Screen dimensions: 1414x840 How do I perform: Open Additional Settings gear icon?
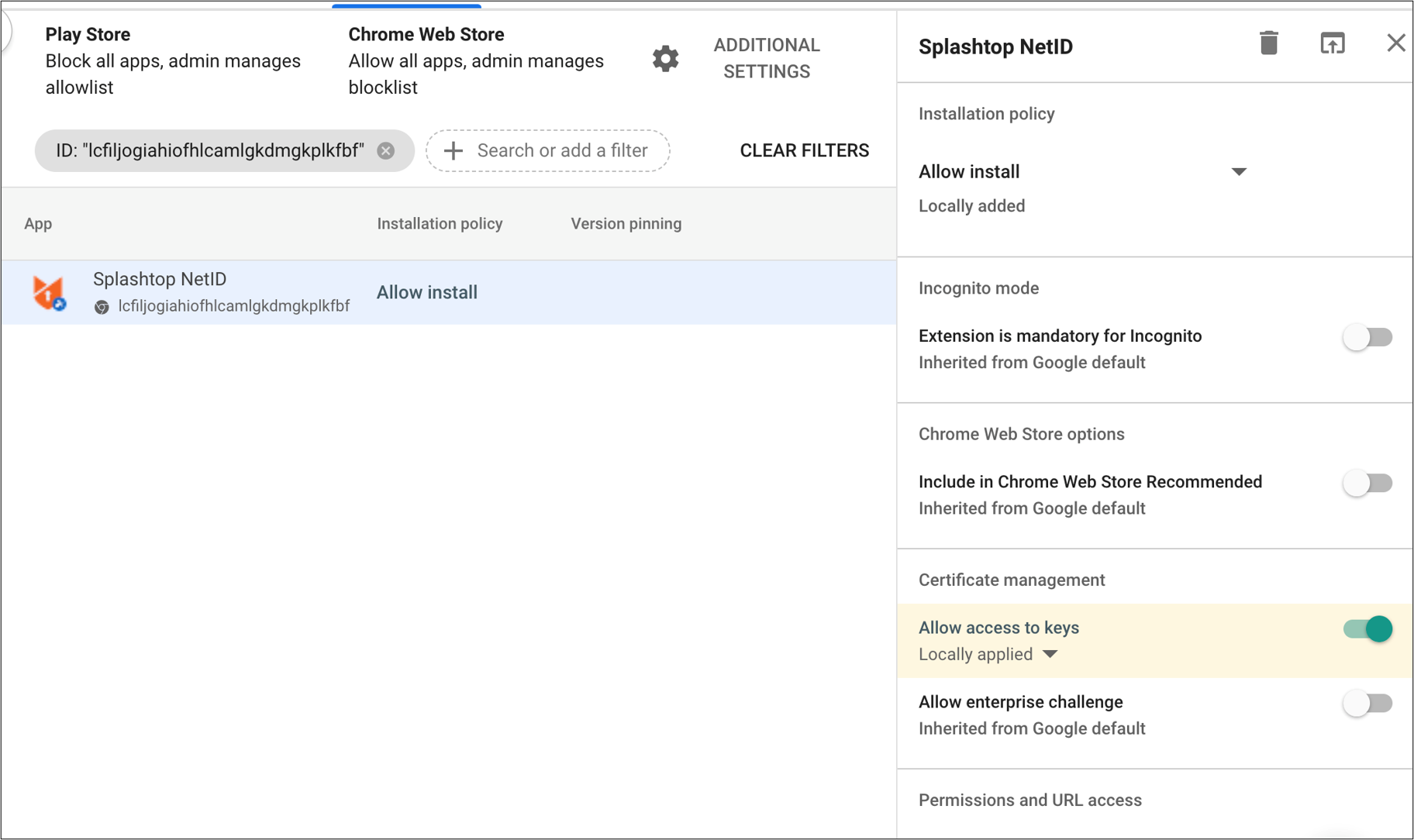(x=665, y=59)
